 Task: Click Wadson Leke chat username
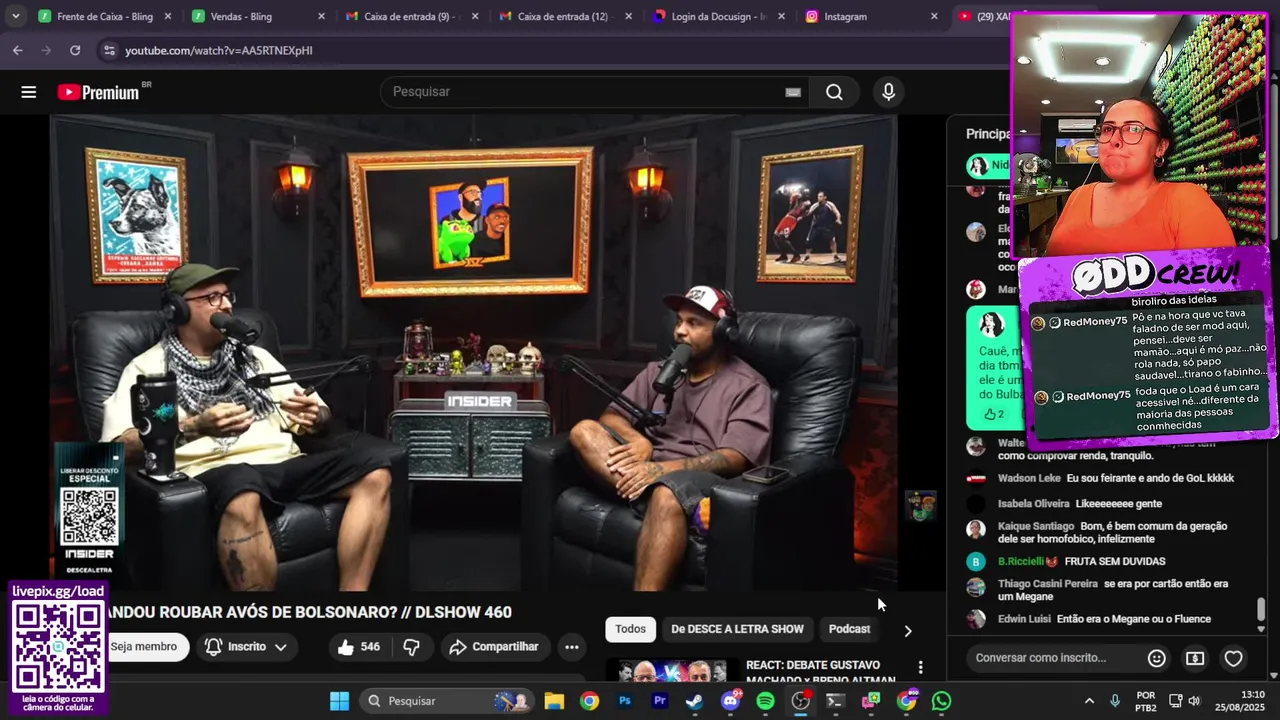pyautogui.click(x=1029, y=478)
